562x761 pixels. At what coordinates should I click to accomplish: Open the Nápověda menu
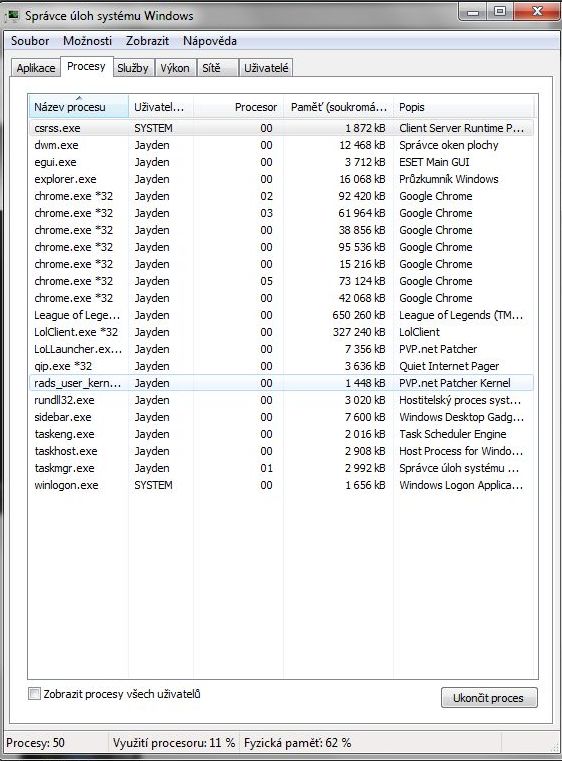point(210,41)
